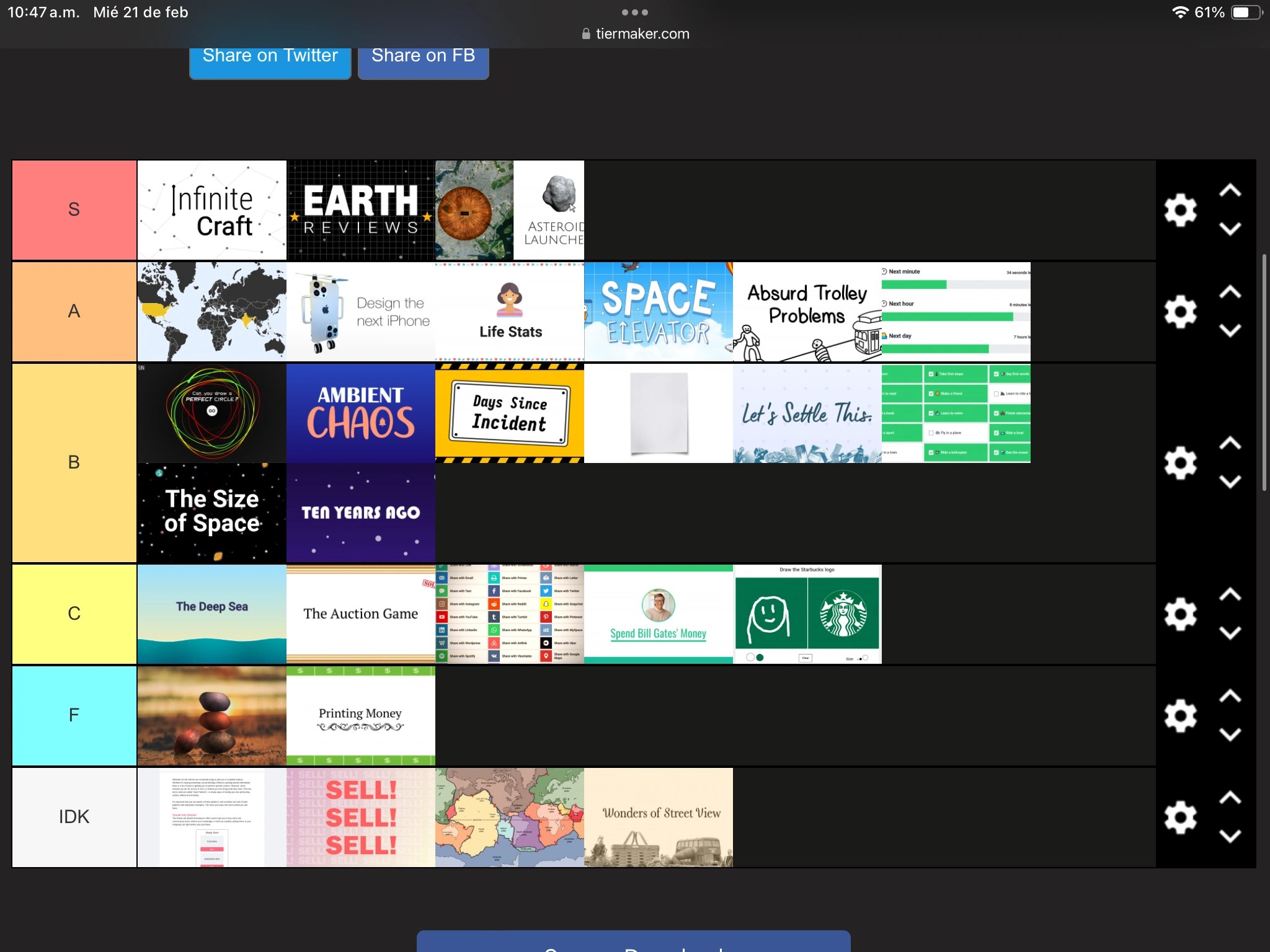Select the red S tier label
Viewport: 1270px width, 952px height.
point(74,210)
